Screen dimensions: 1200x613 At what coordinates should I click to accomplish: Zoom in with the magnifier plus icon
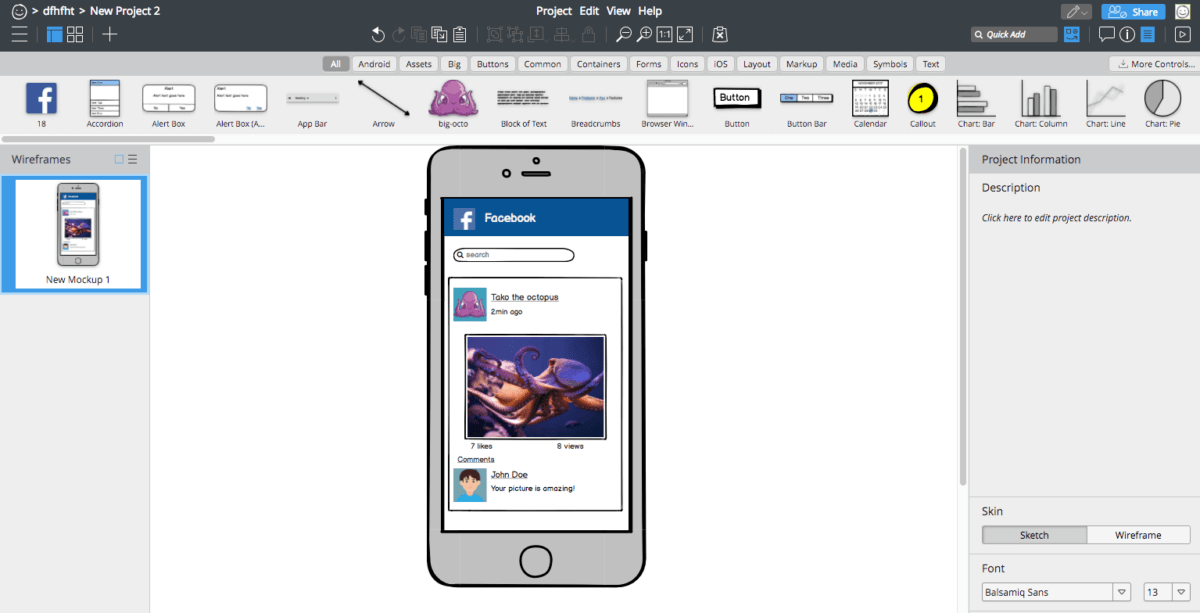point(644,35)
